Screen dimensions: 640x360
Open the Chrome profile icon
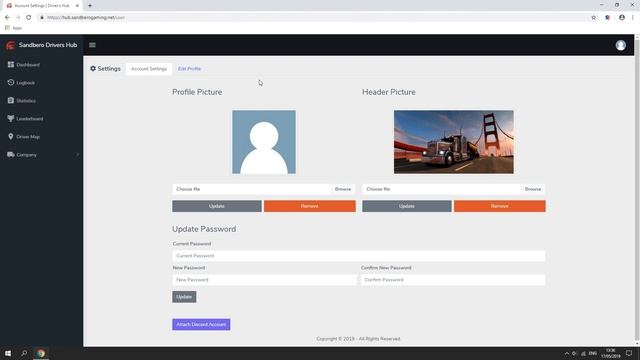[622, 18]
